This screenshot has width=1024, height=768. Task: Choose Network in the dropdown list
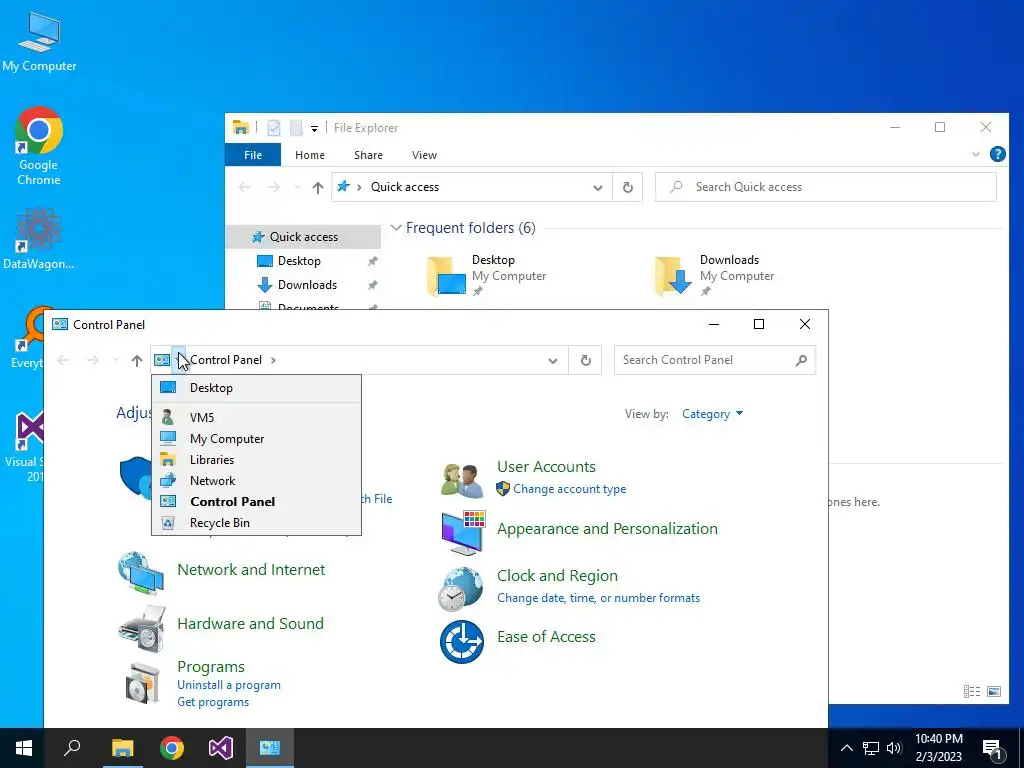point(256,481)
